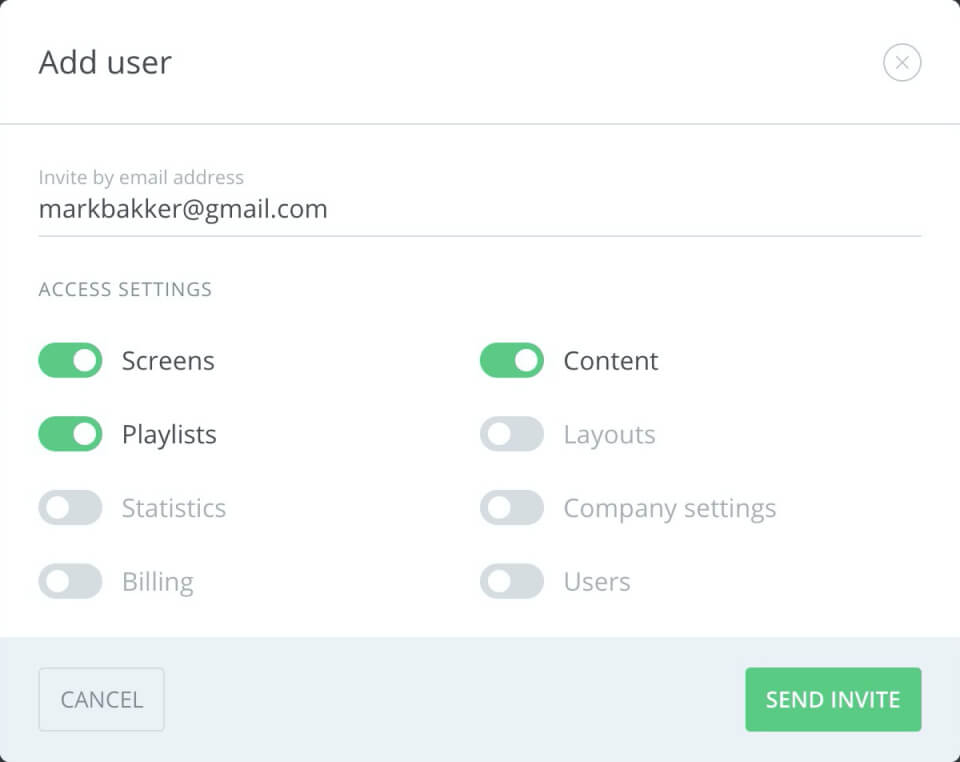Click the Layouts label text
Screen dimensions: 960x762
click(x=610, y=435)
